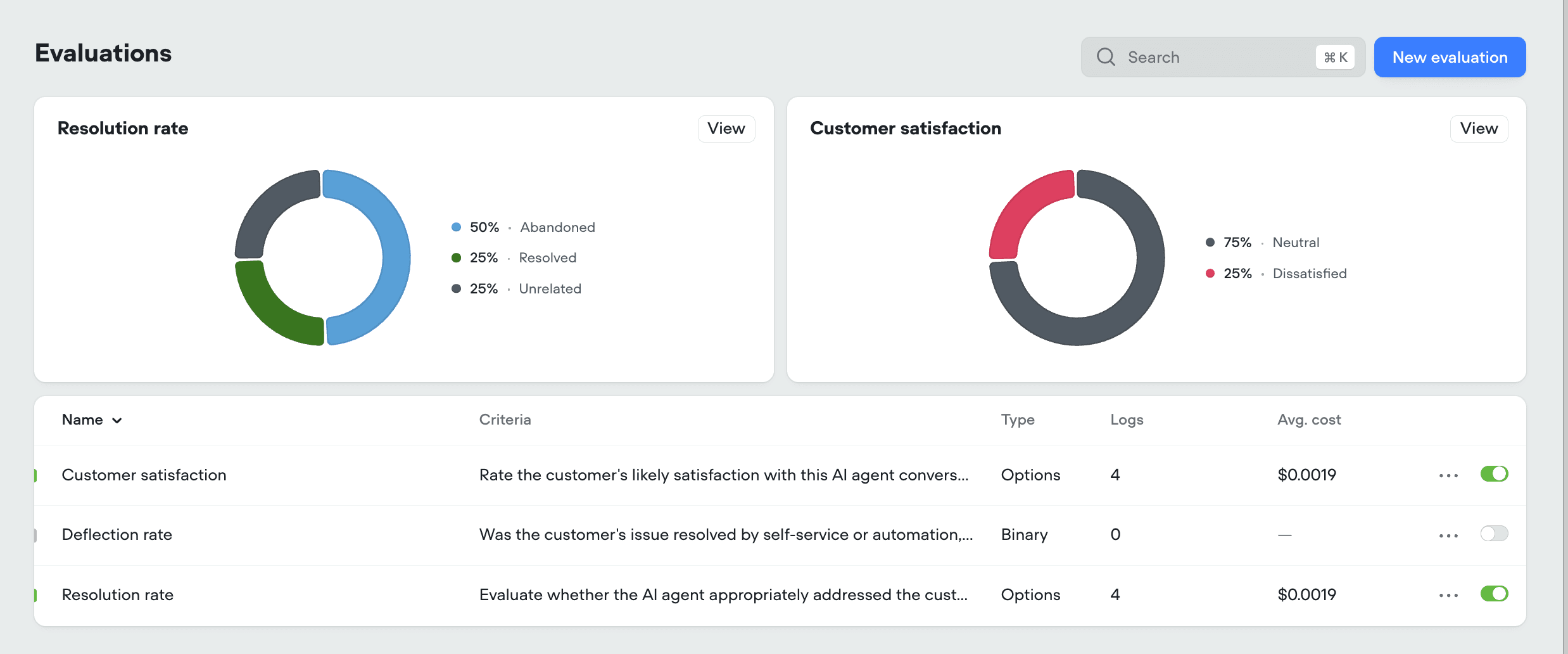The image size is (1568, 654).
Task: Disable the Customer satisfaction evaluation toggle
Action: 1494,474
